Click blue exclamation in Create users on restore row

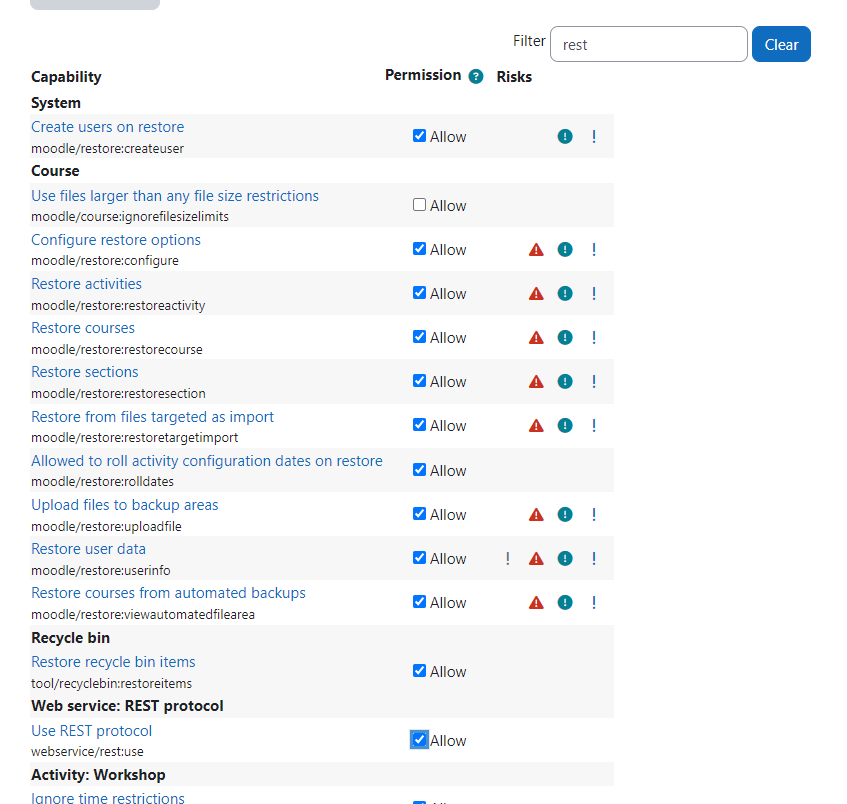(x=594, y=137)
